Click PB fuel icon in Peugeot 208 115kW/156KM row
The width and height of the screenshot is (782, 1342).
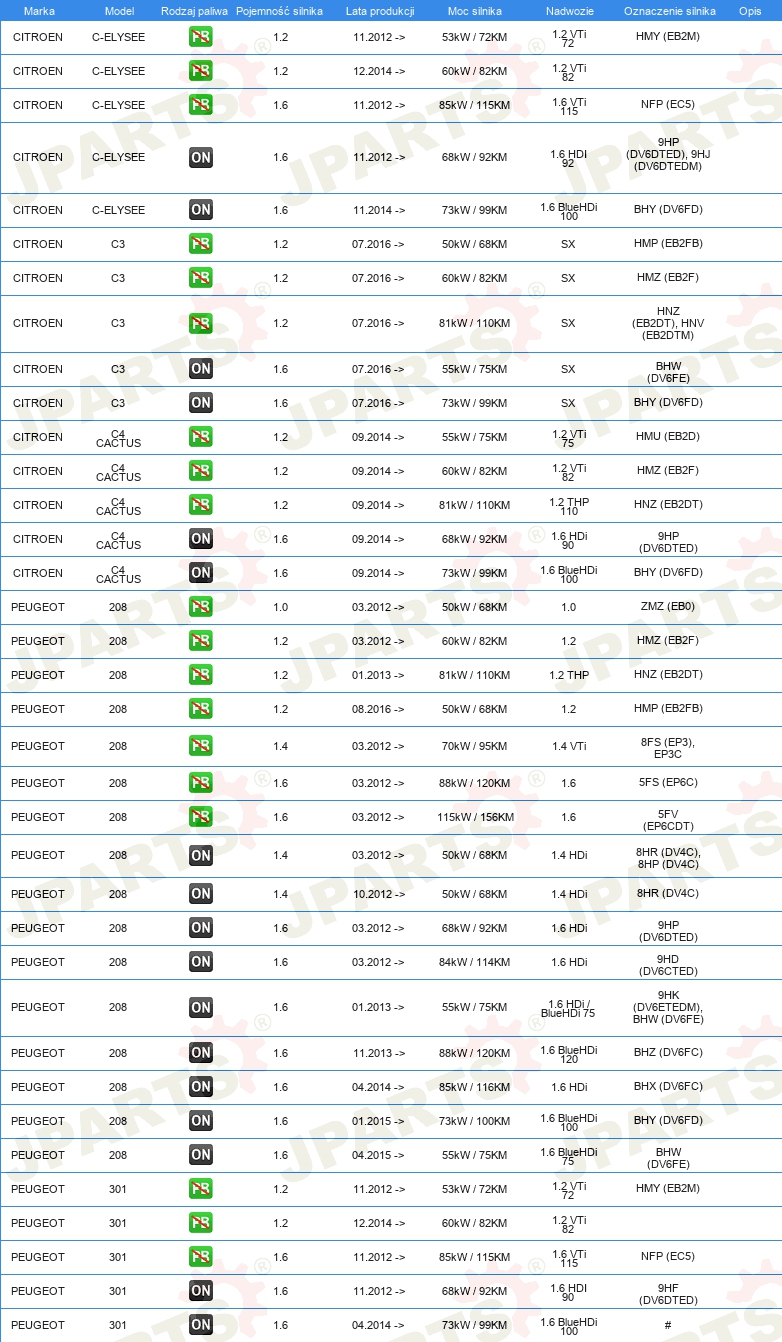pos(201,817)
